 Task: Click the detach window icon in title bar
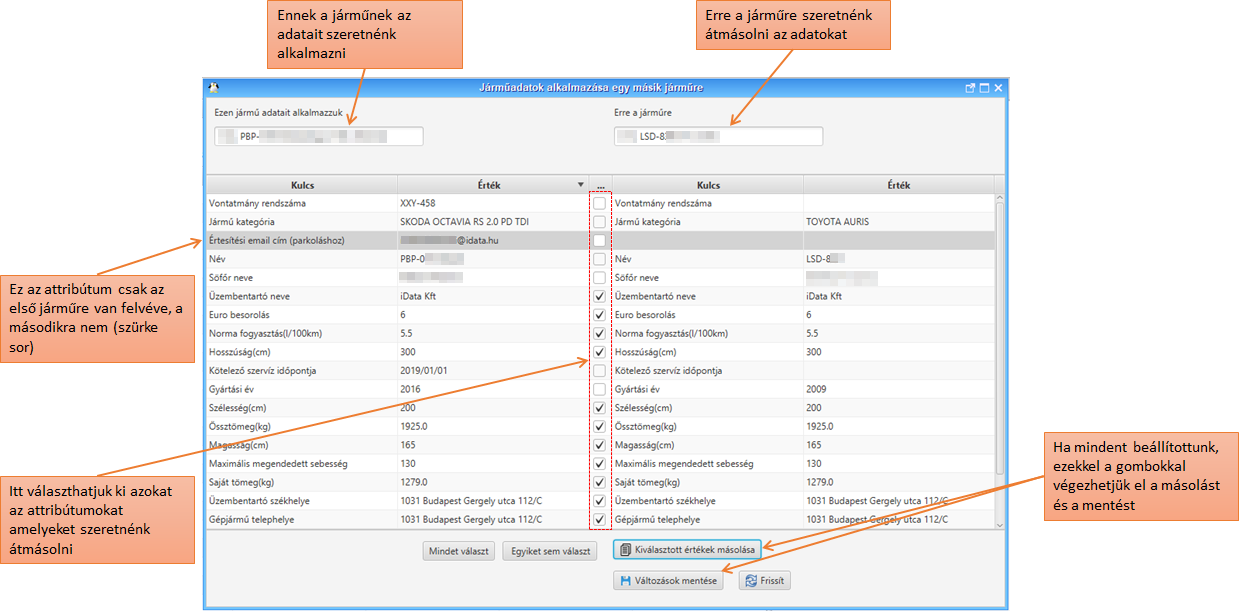(969, 88)
